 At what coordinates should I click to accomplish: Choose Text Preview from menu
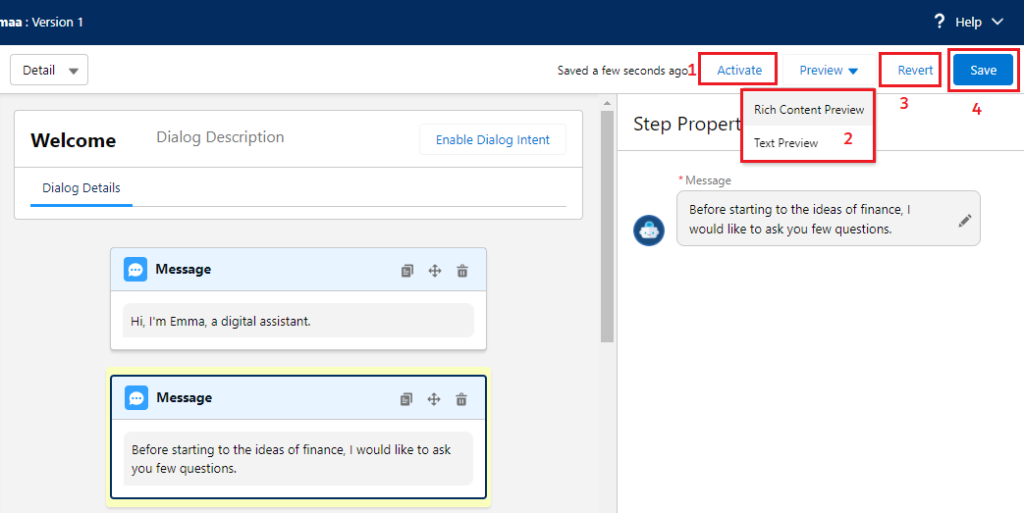786,143
